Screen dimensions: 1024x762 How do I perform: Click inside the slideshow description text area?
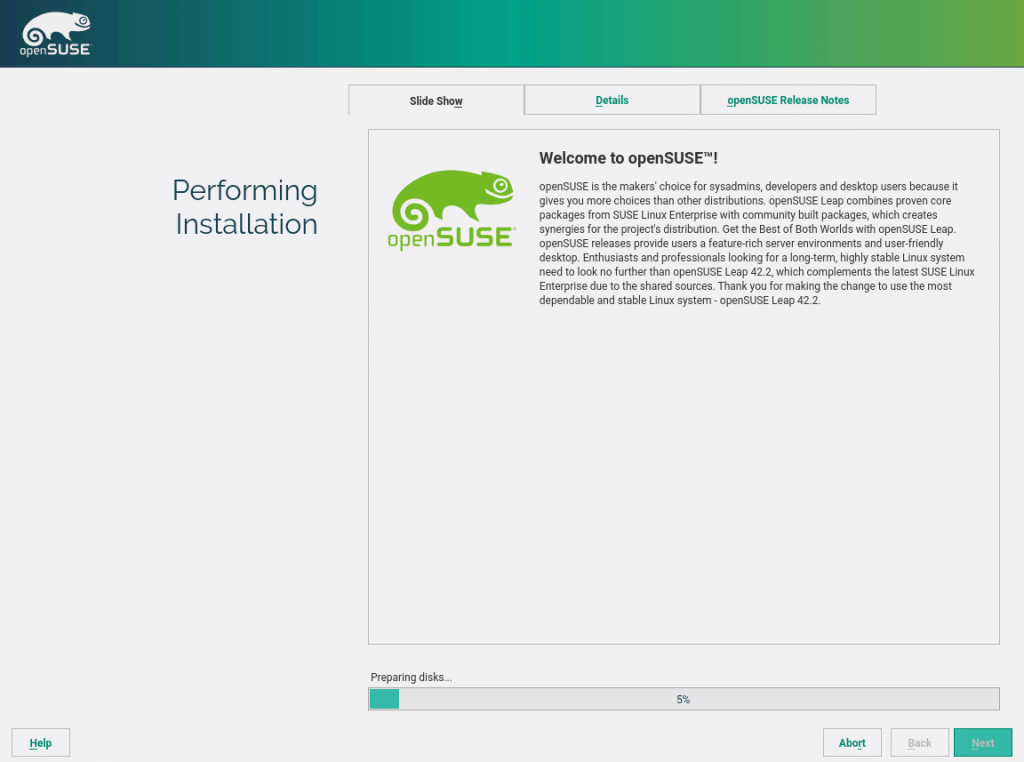[755, 243]
